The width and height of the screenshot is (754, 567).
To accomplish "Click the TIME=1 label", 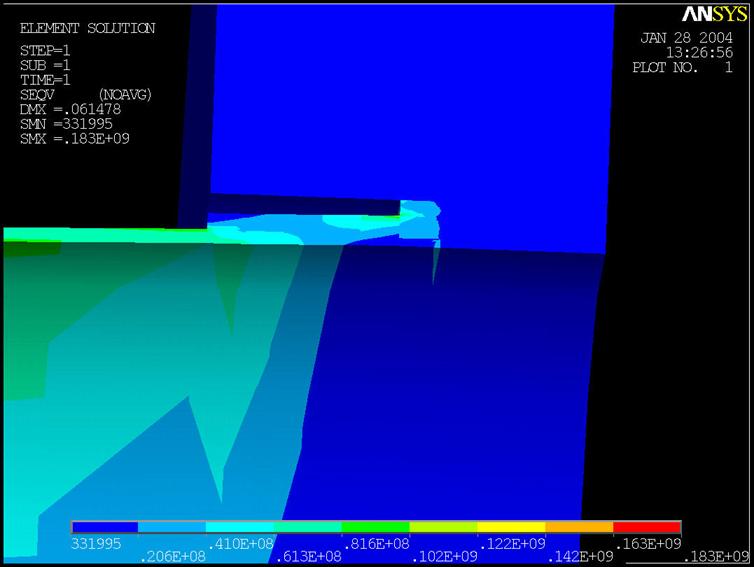I will 45,80.
